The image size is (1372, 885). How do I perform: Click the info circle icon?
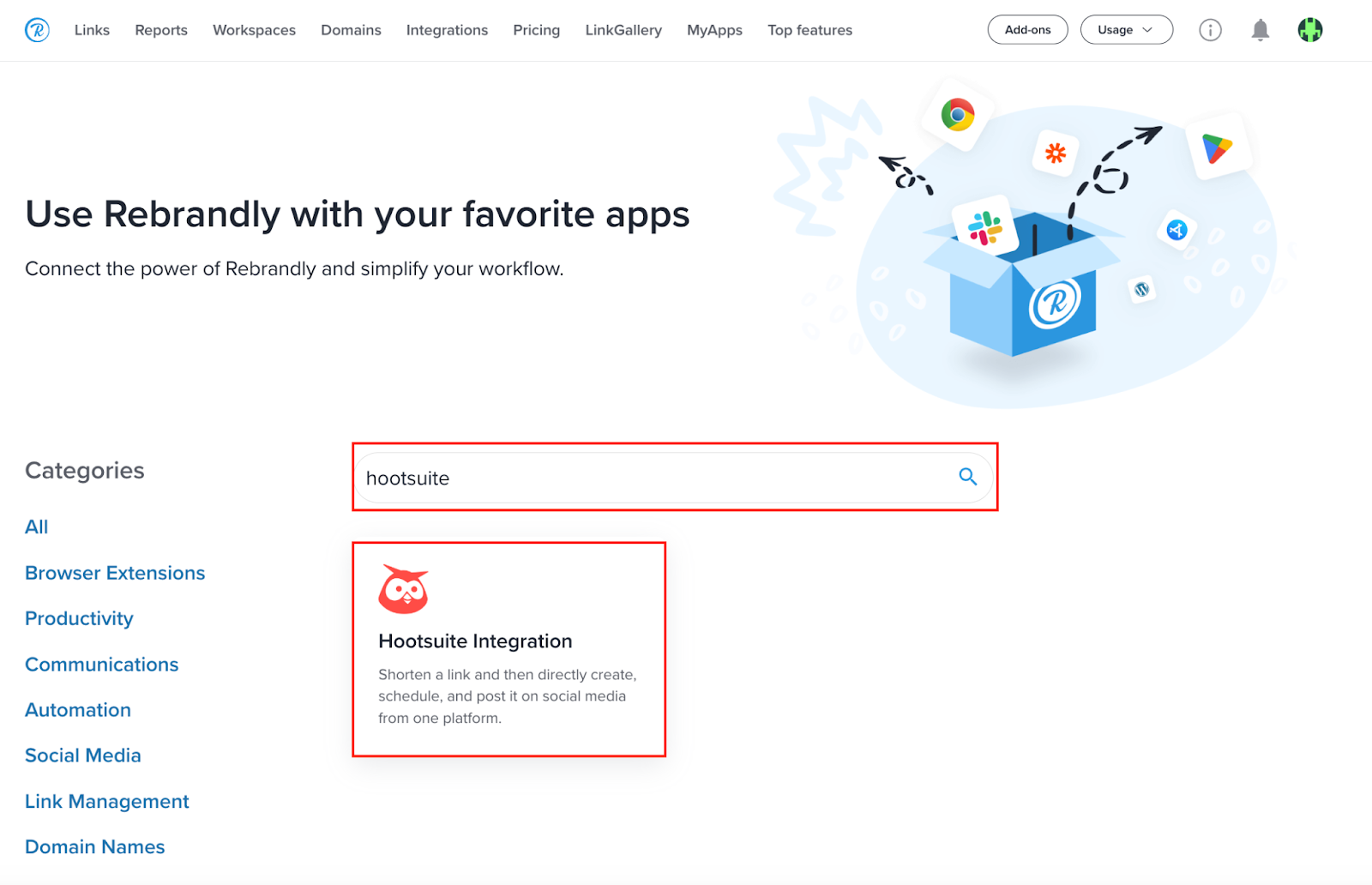click(1210, 30)
